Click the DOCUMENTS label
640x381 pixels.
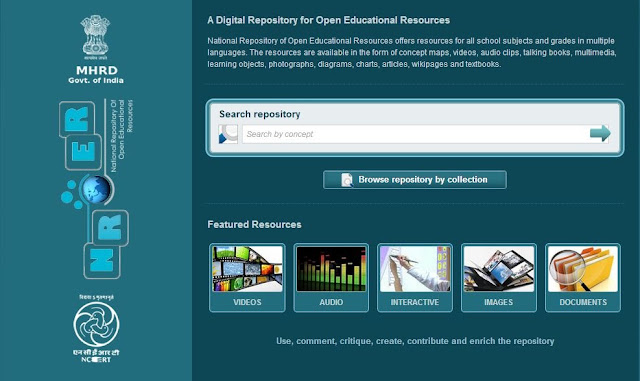click(583, 302)
